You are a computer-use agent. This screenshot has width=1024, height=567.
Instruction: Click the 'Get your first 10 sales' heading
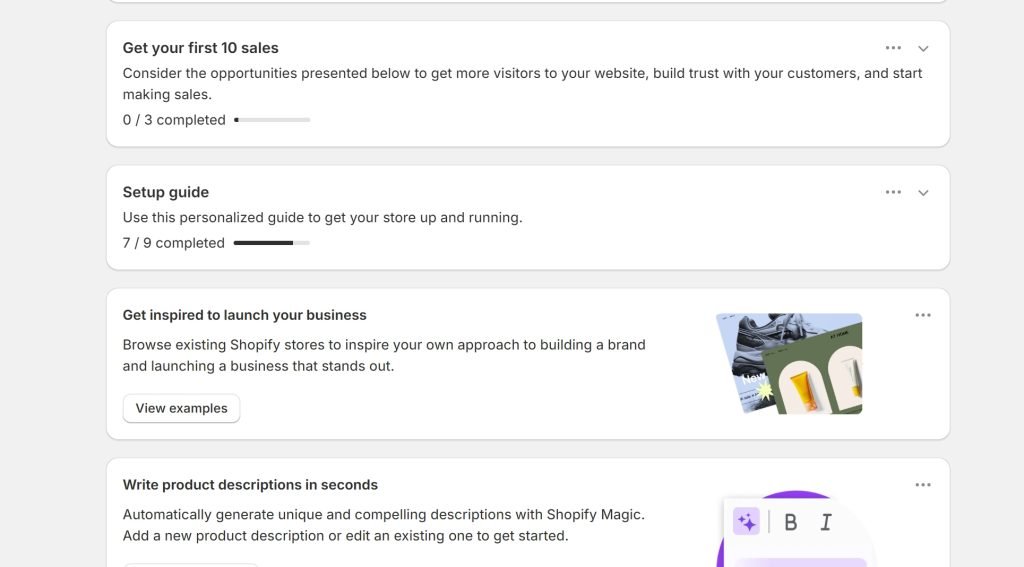(200, 48)
